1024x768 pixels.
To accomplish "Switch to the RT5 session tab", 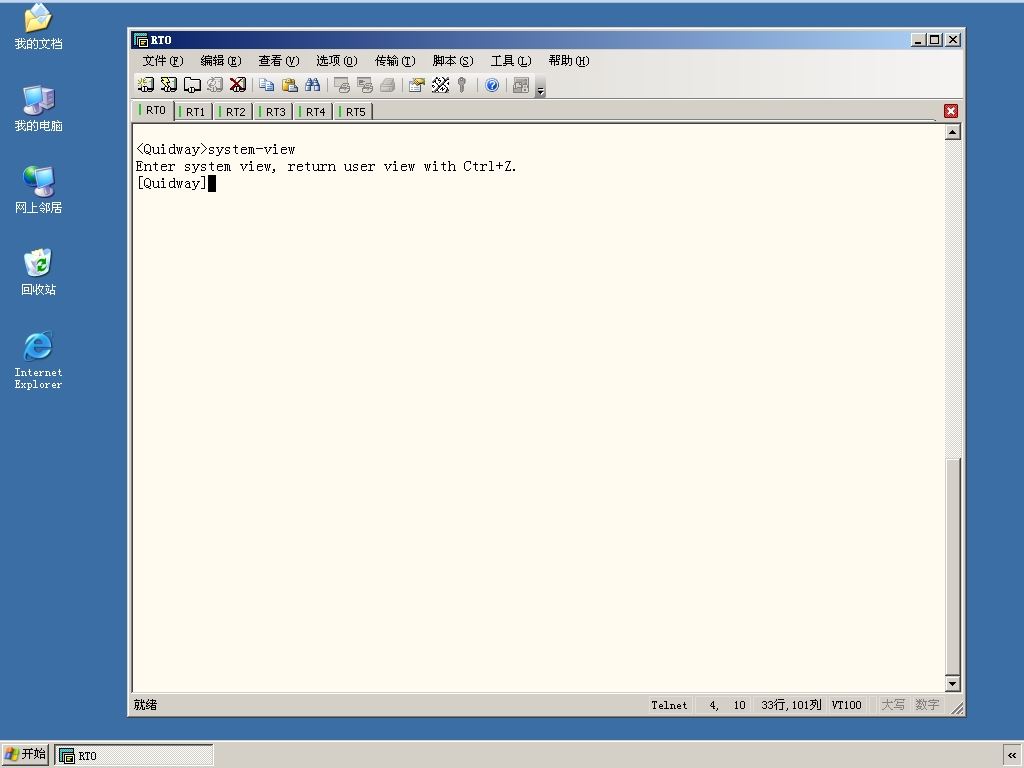I will [354, 112].
